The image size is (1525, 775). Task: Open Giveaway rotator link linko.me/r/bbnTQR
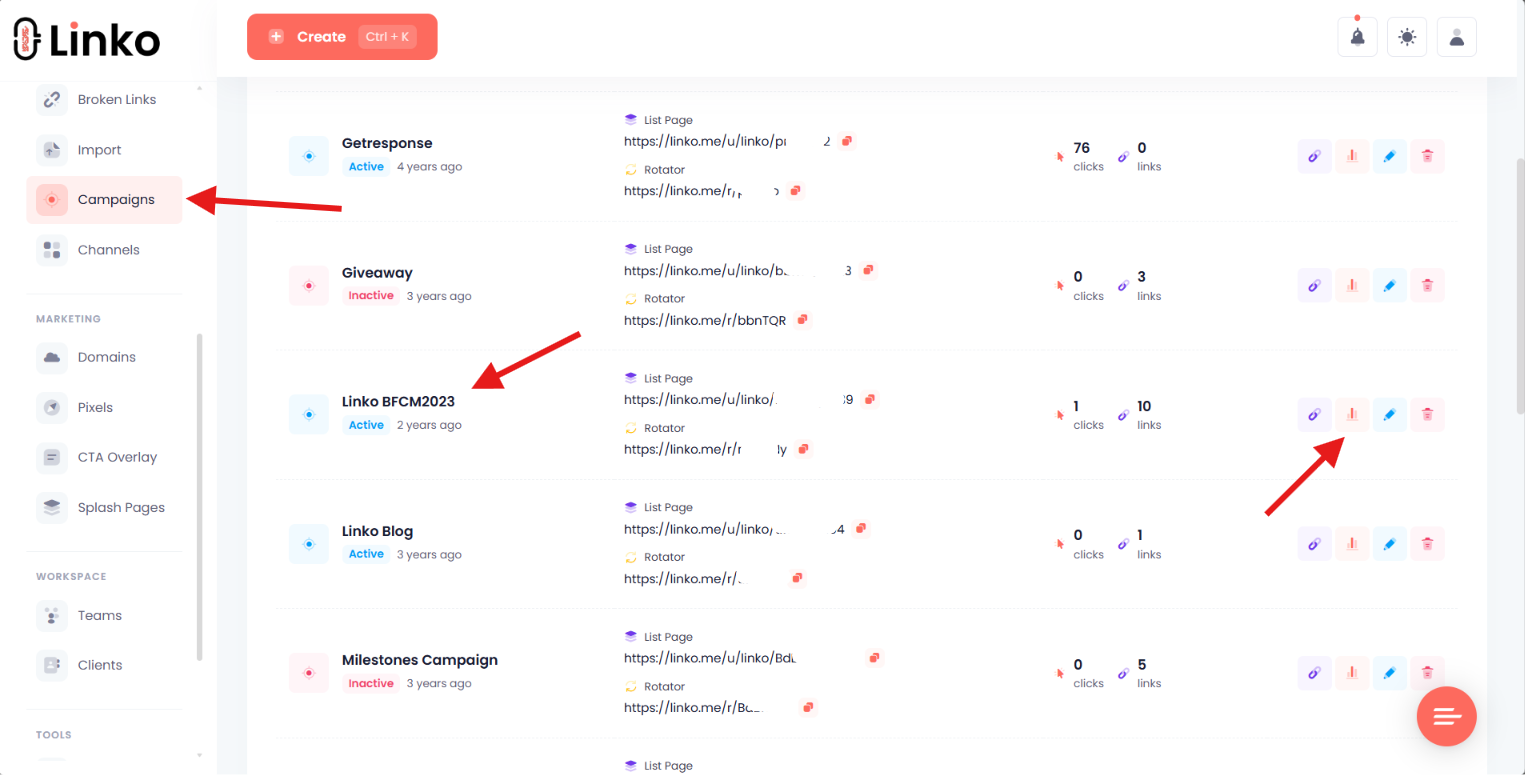click(x=705, y=321)
